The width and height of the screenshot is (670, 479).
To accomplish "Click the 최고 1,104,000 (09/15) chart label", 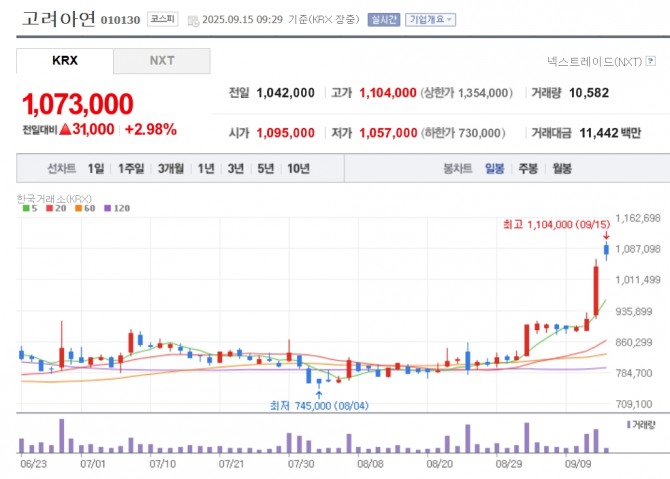I will [x=556, y=224].
